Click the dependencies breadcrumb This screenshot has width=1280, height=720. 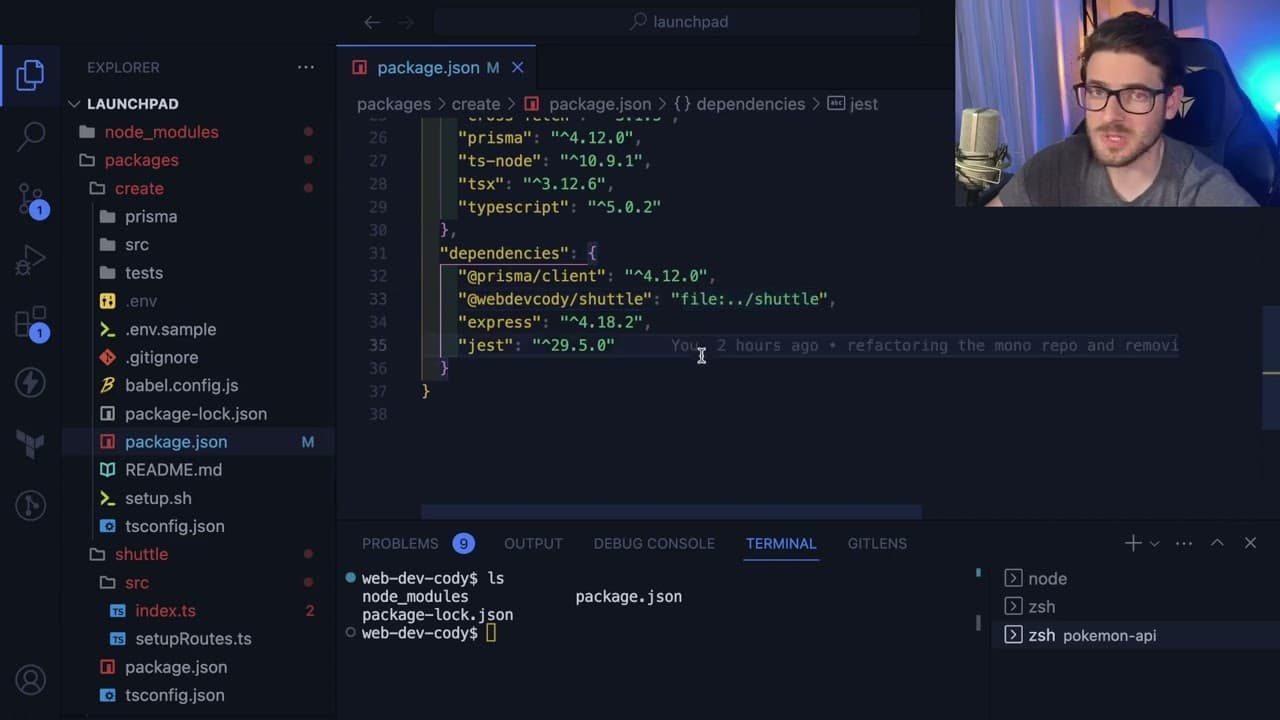coord(740,104)
